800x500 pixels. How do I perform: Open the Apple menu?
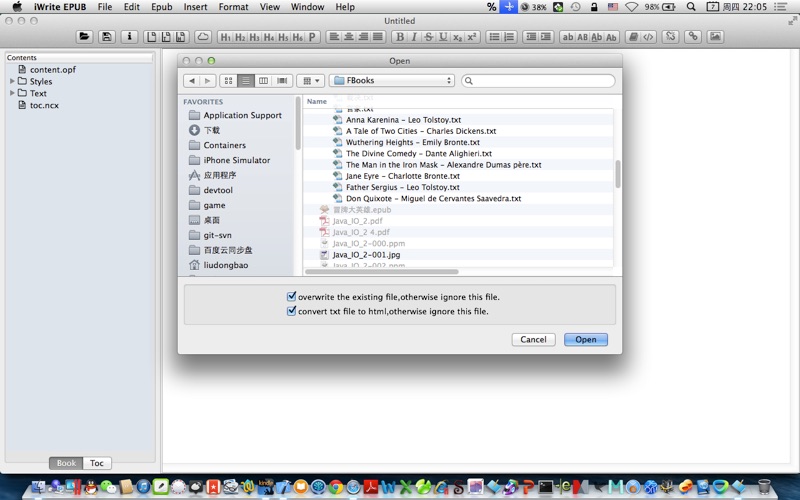[17, 7]
